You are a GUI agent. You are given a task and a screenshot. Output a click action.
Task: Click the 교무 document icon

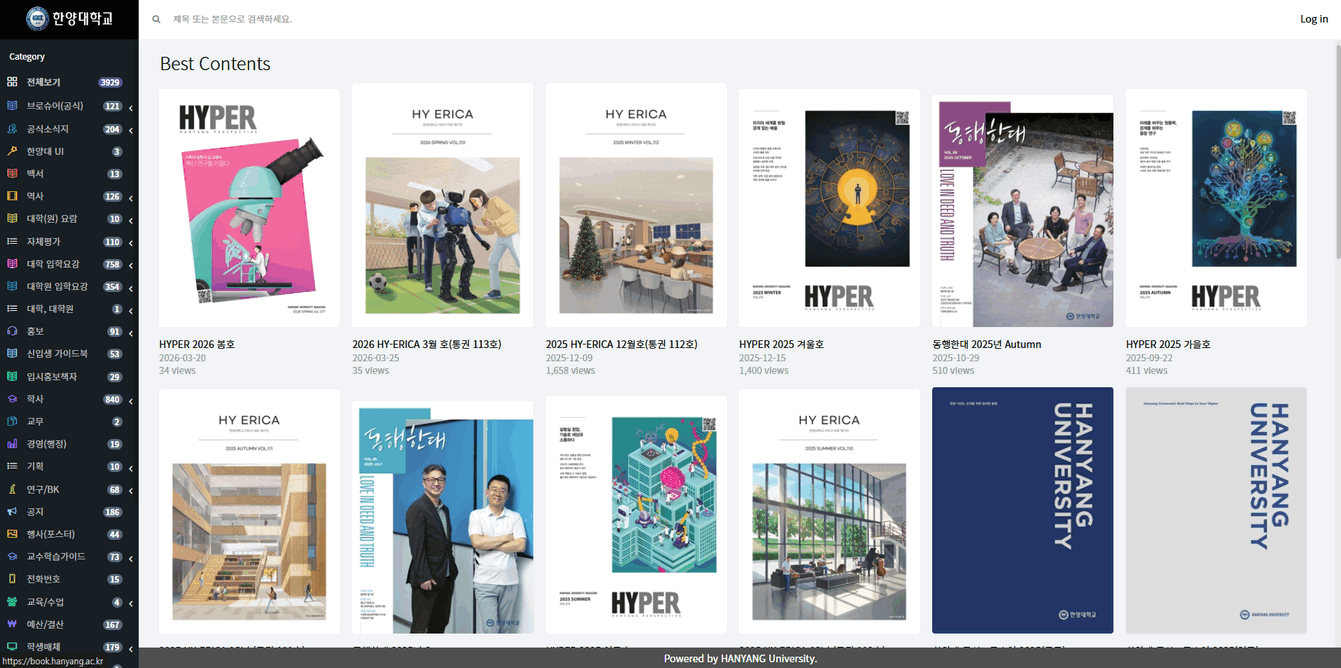click(x=12, y=422)
